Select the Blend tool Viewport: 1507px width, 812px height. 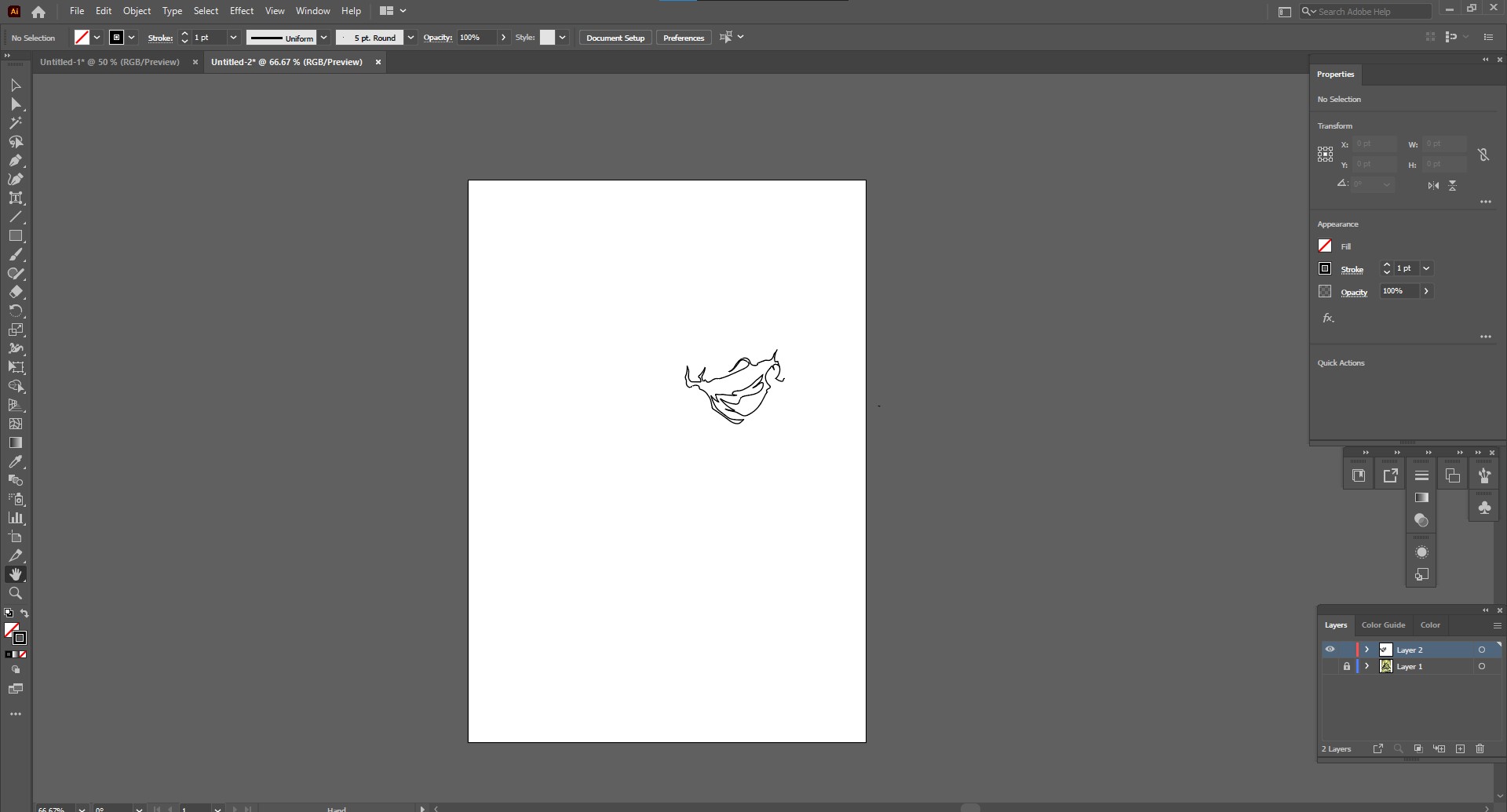(x=16, y=481)
